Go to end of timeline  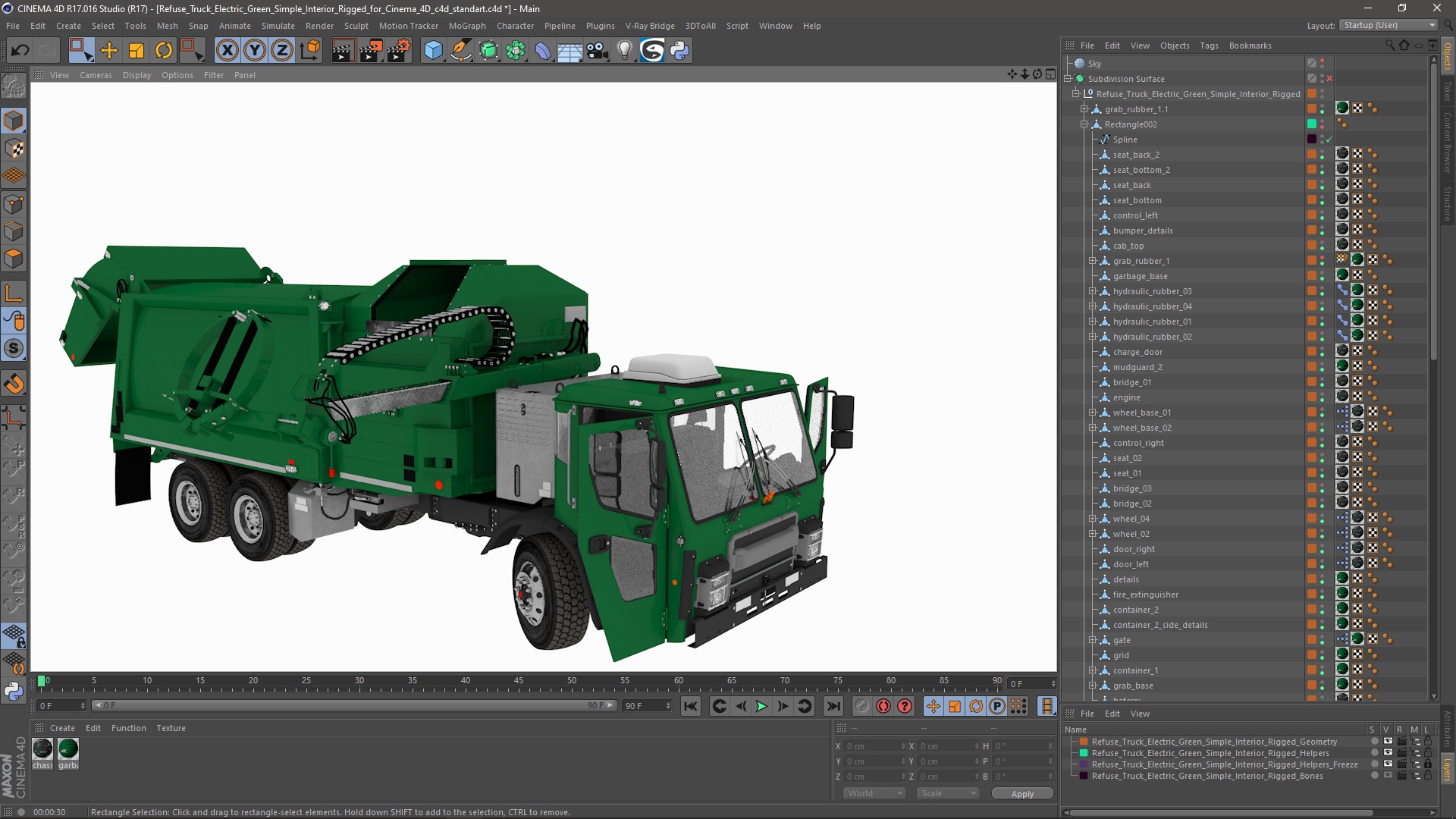click(x=833, y=706)
